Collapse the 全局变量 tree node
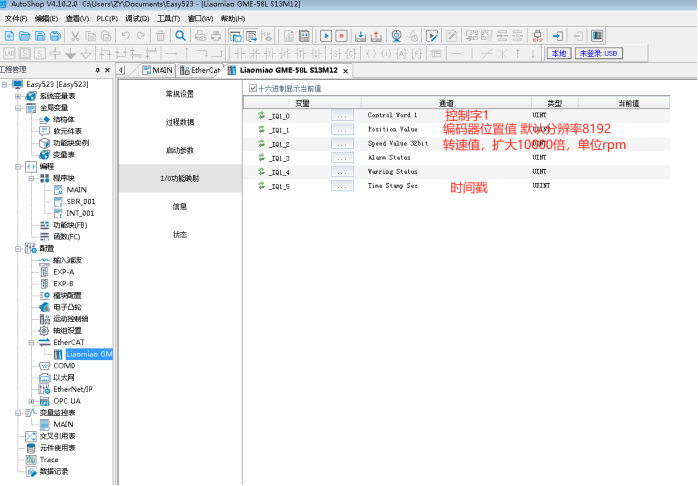This screenshot has width=698, height=486. click(18, 108)
